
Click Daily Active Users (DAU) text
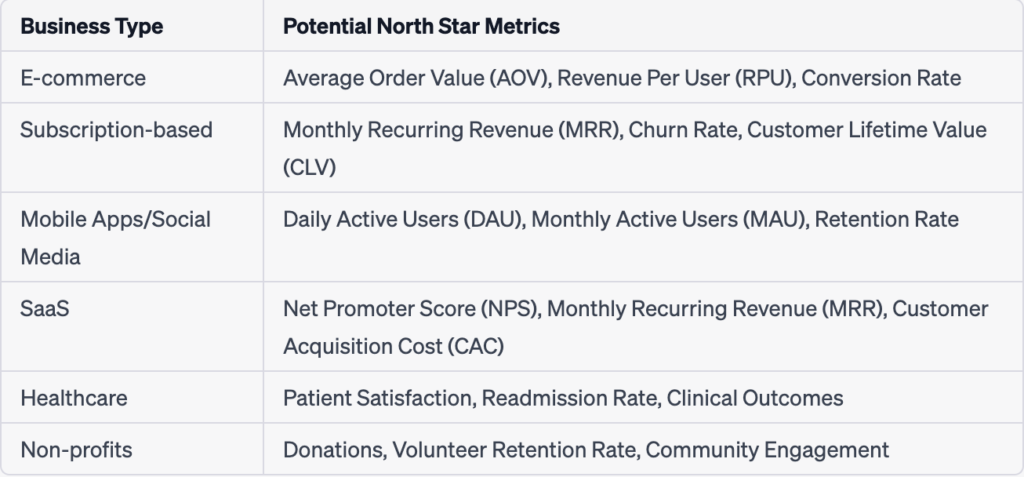(x=403, y=220)
